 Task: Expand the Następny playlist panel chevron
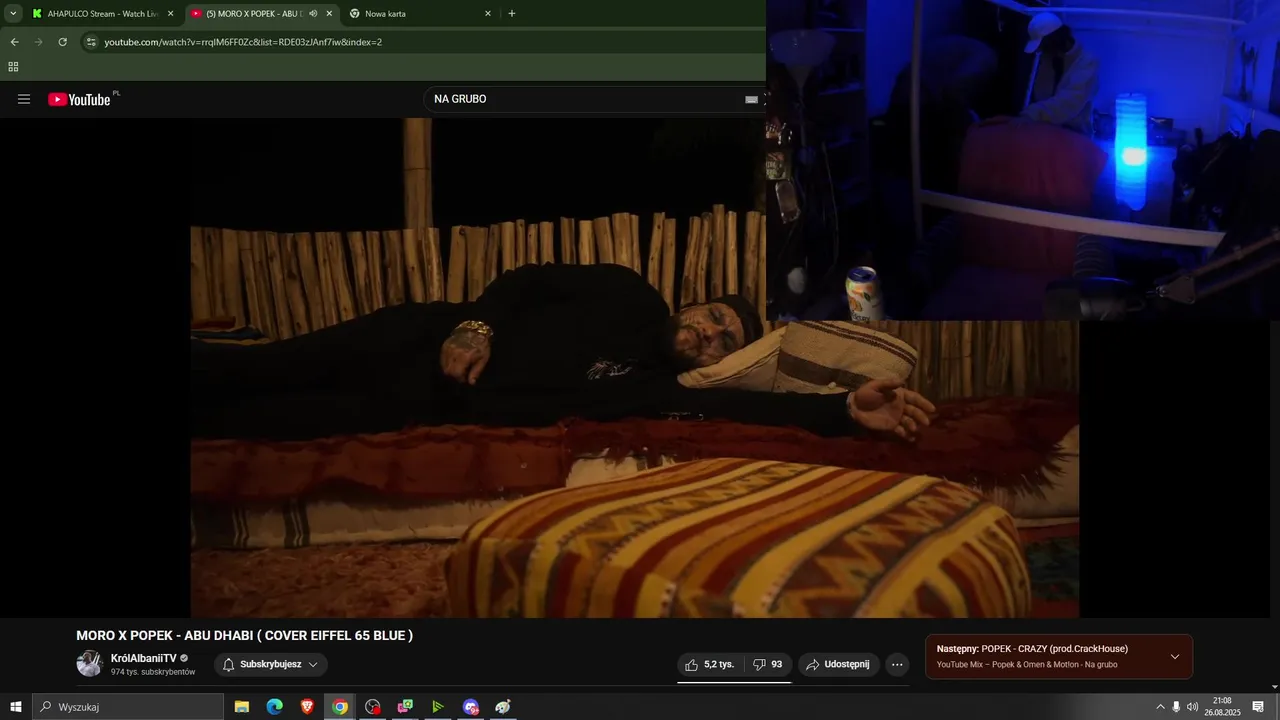(1175, 657)
